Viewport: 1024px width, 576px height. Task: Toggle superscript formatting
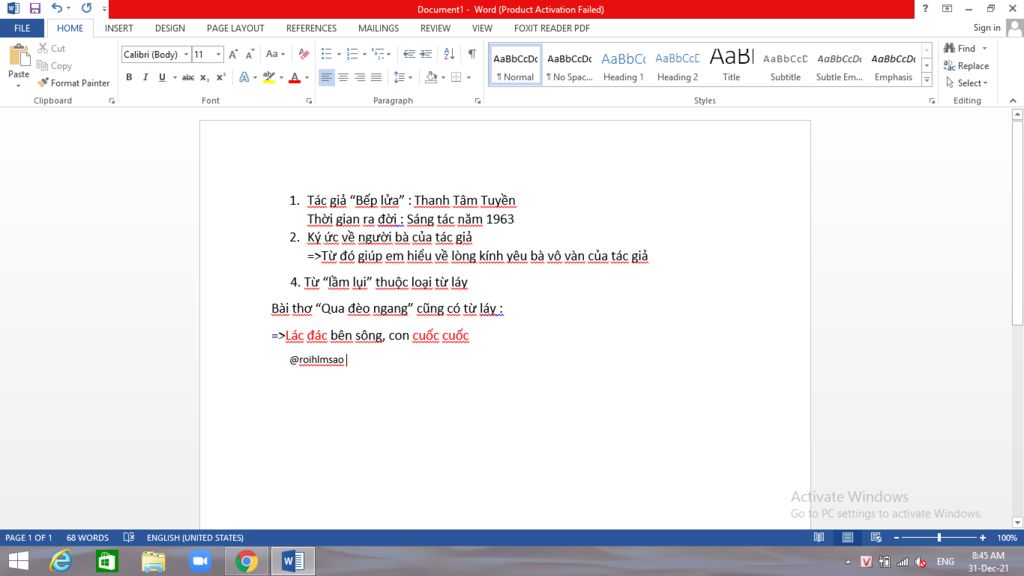221,77
